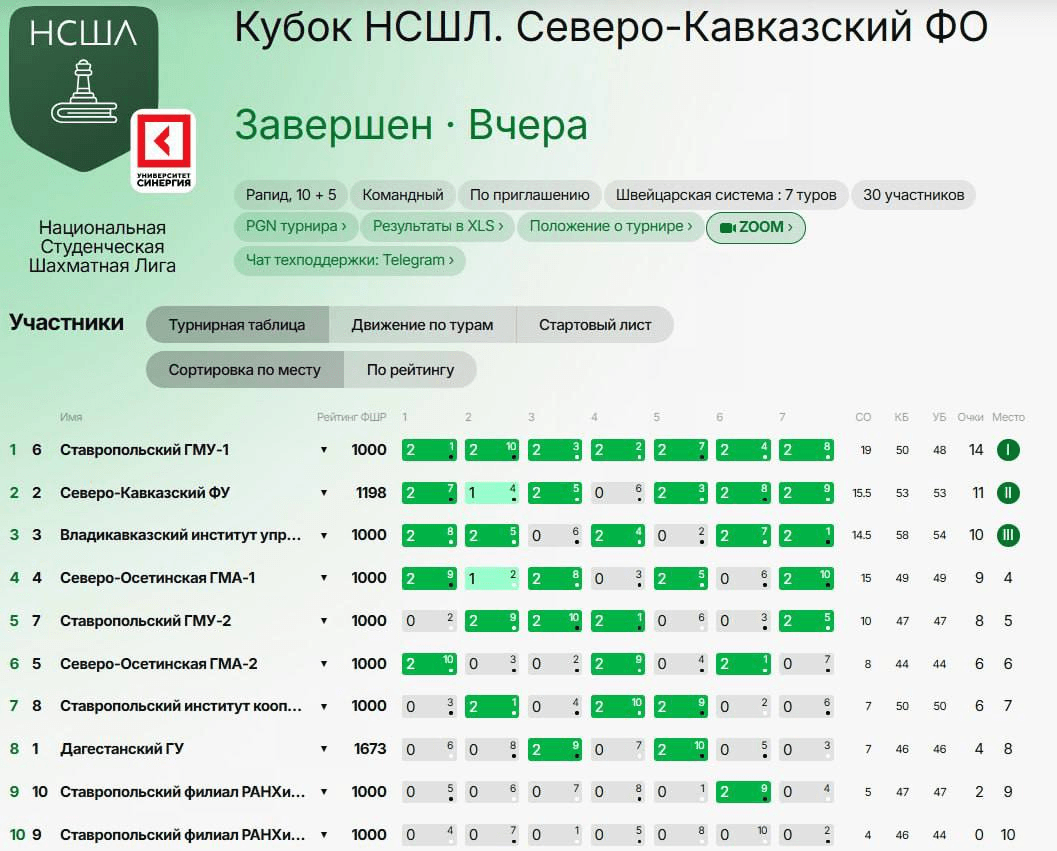The height and width of the screenshot is (851, 1057).
Task: Click rating 1198 of Северо-Кавказский ФУ
Action: point(371,493)
